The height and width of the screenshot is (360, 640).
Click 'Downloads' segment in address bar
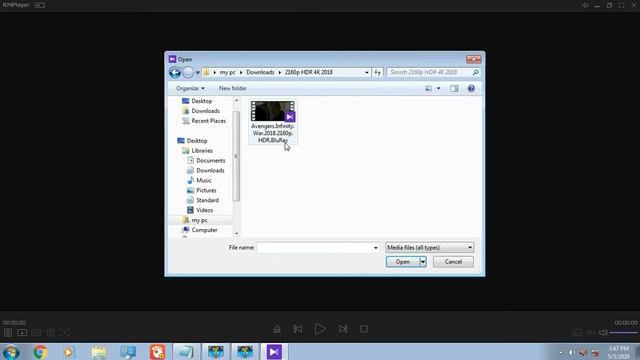[260, 72]
